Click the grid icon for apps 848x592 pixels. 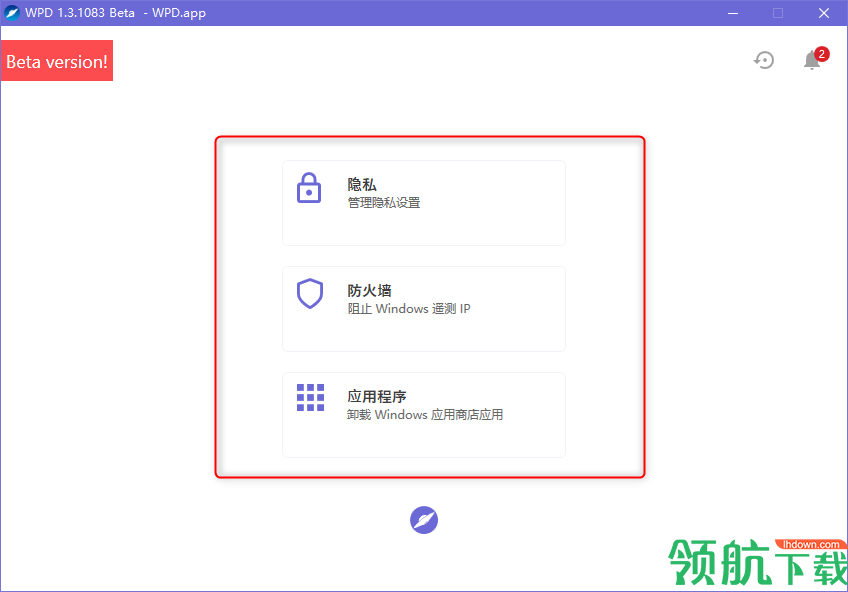310,397
